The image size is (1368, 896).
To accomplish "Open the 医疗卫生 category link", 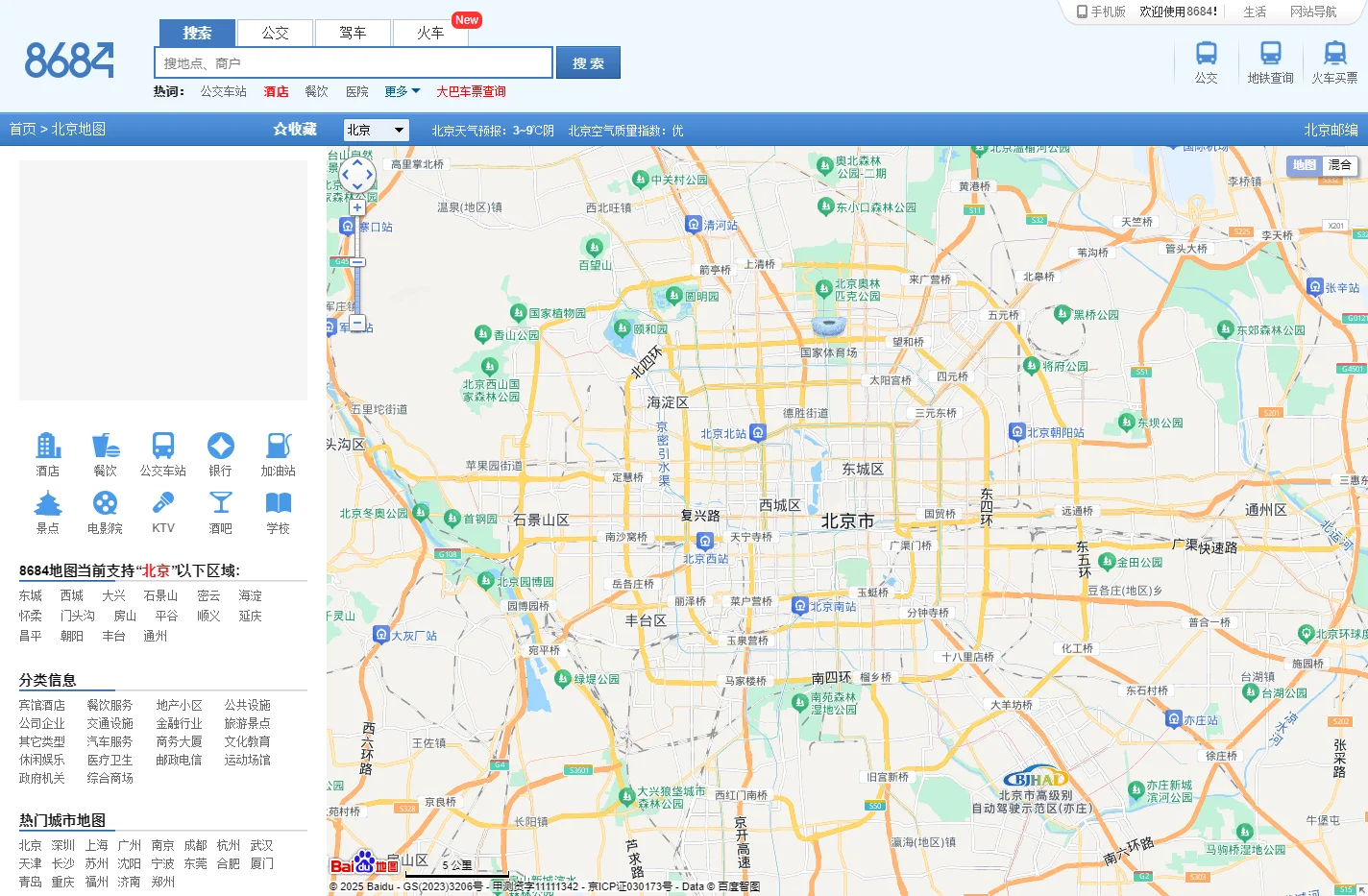I will click(x=110, y=760).
